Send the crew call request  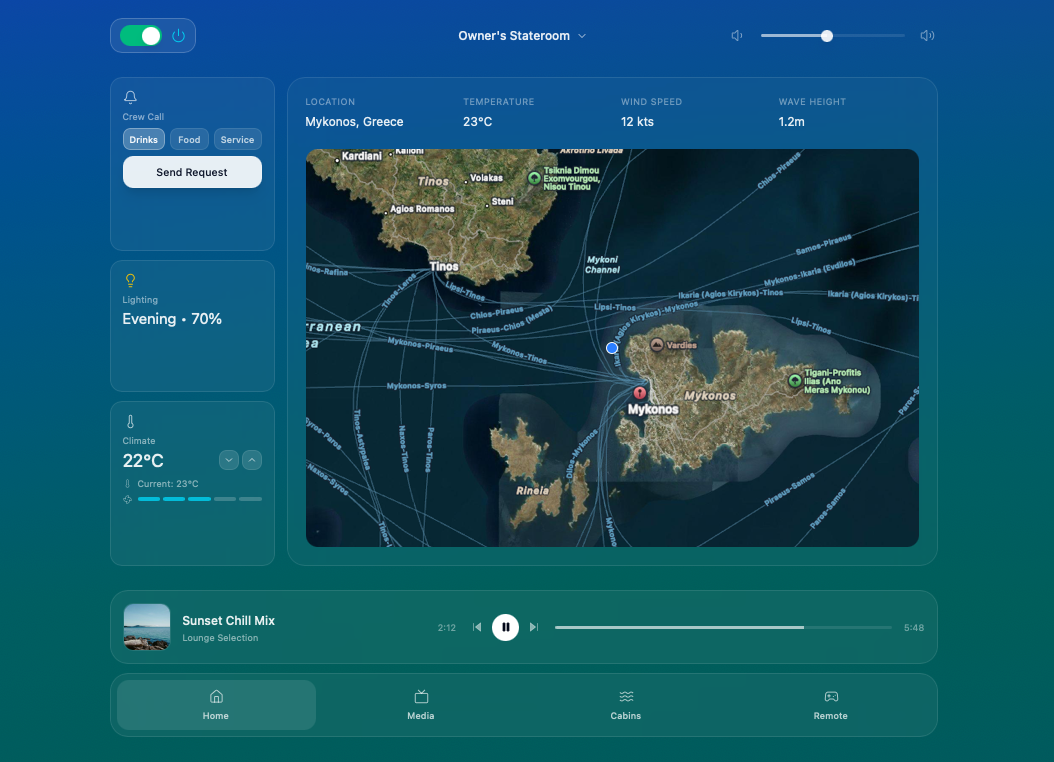192,172
